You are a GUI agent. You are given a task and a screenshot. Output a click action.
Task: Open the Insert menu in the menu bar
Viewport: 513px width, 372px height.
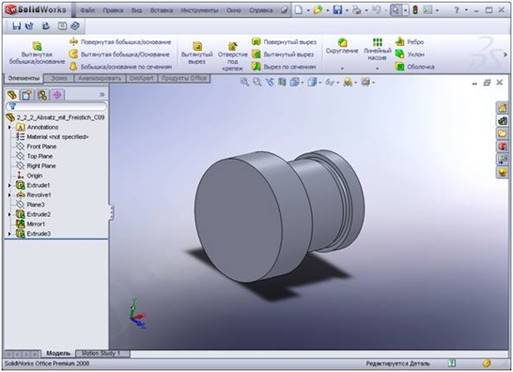pos(161,10)
